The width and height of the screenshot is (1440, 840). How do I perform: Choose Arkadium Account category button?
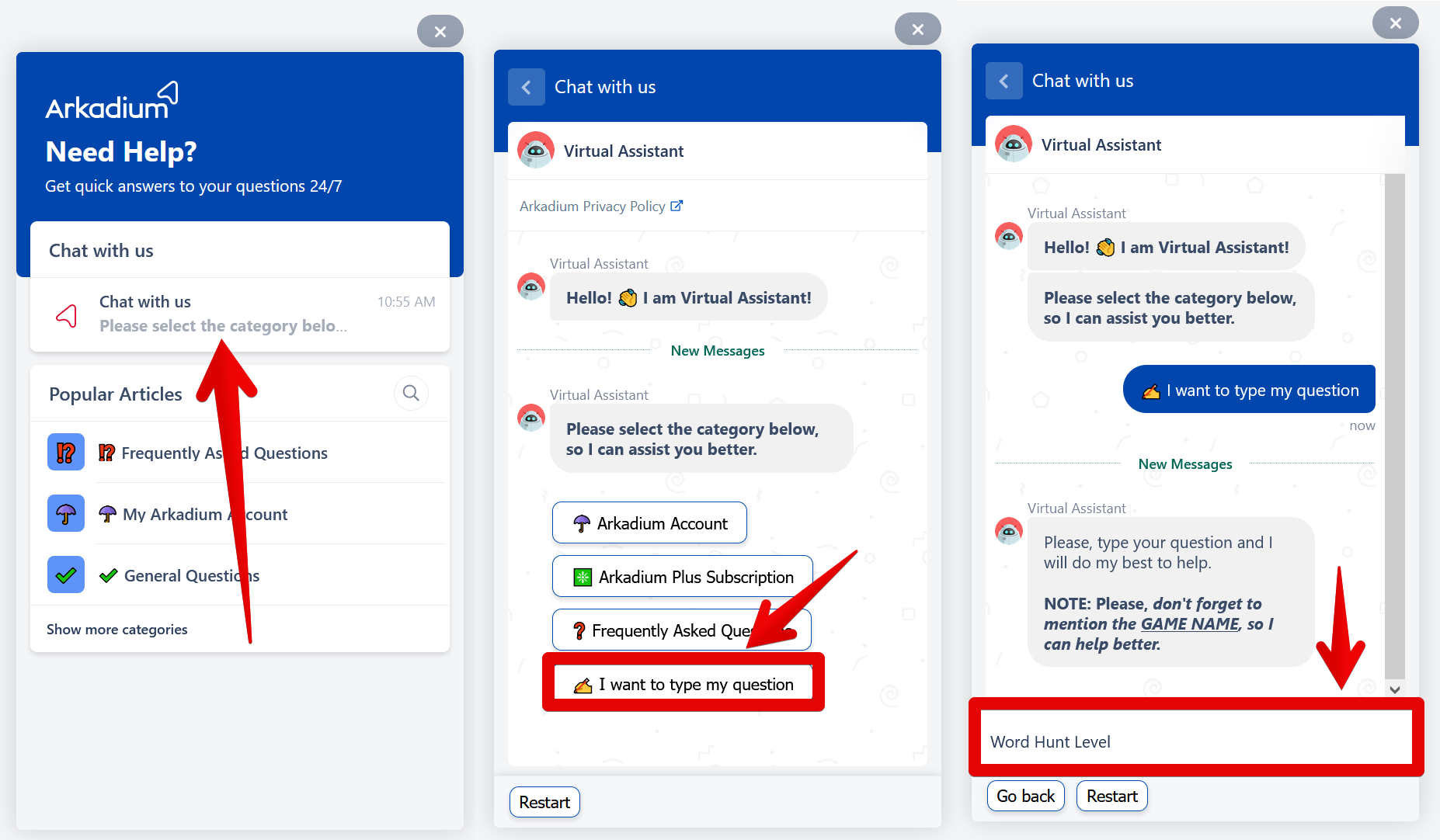[x=649, y=523]
